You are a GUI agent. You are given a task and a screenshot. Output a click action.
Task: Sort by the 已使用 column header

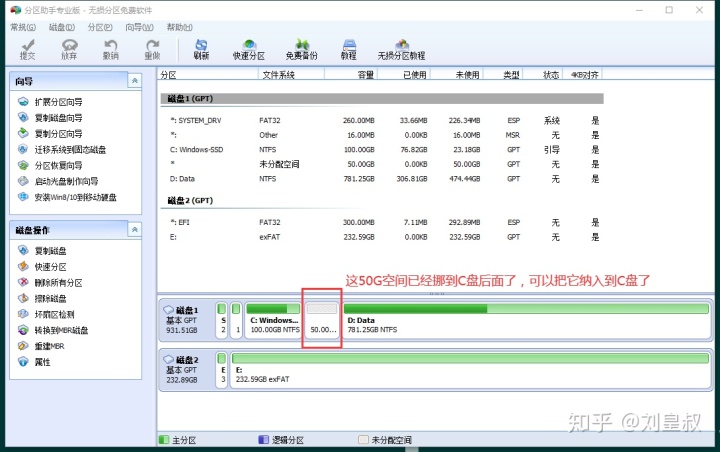403,75
